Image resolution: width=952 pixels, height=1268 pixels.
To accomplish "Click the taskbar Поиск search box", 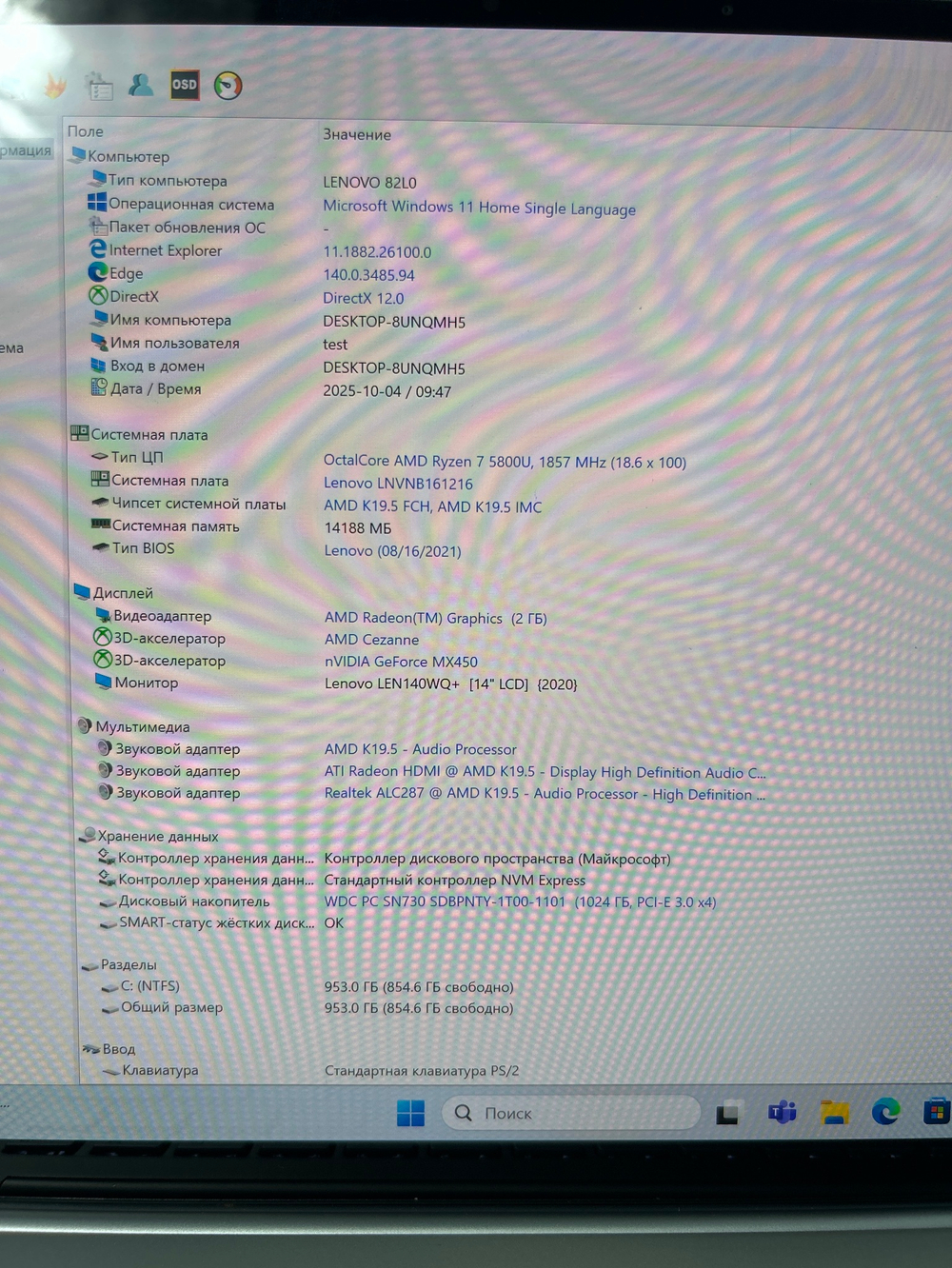I will click(571, 1112).
